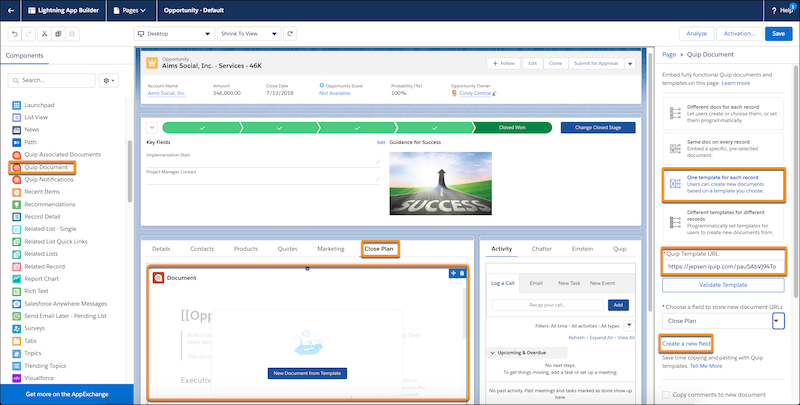
Task: Click the Paste clipboard icon
Action: [x=72, y=34]
